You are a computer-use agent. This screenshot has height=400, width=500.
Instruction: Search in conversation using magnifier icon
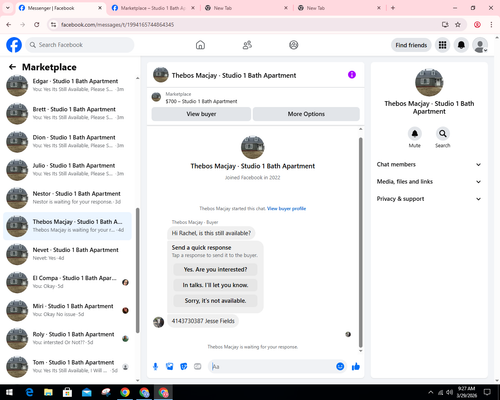coord(443,134)
